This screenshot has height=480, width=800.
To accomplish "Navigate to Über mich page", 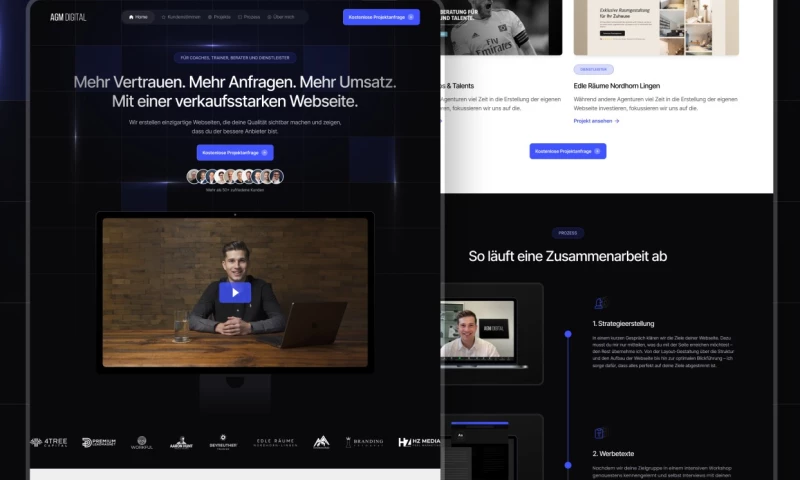I will pos(283,17).
